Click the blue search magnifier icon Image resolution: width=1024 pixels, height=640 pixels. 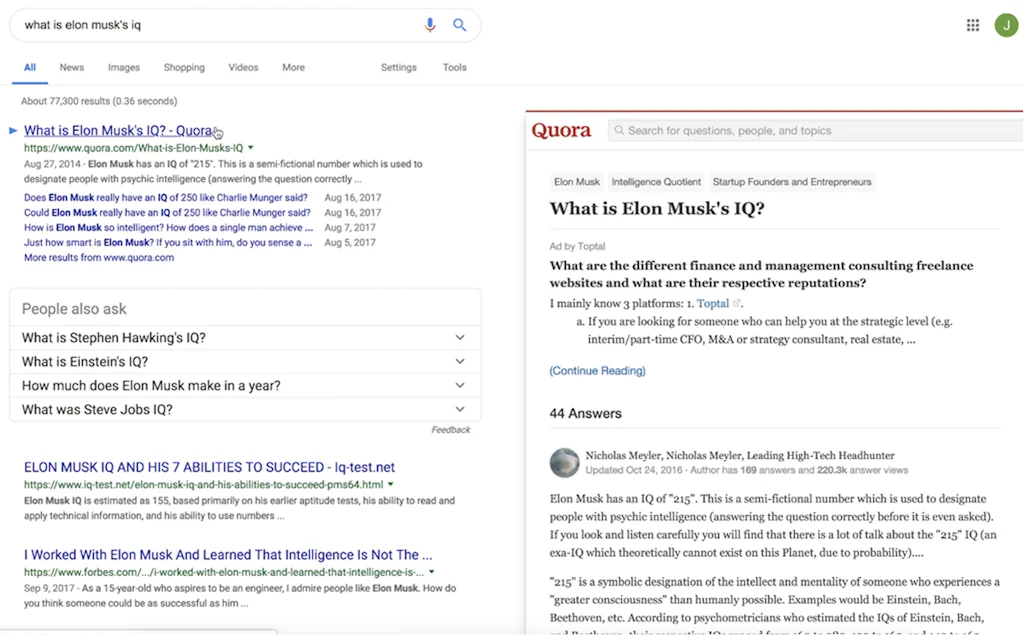point(459,25)
